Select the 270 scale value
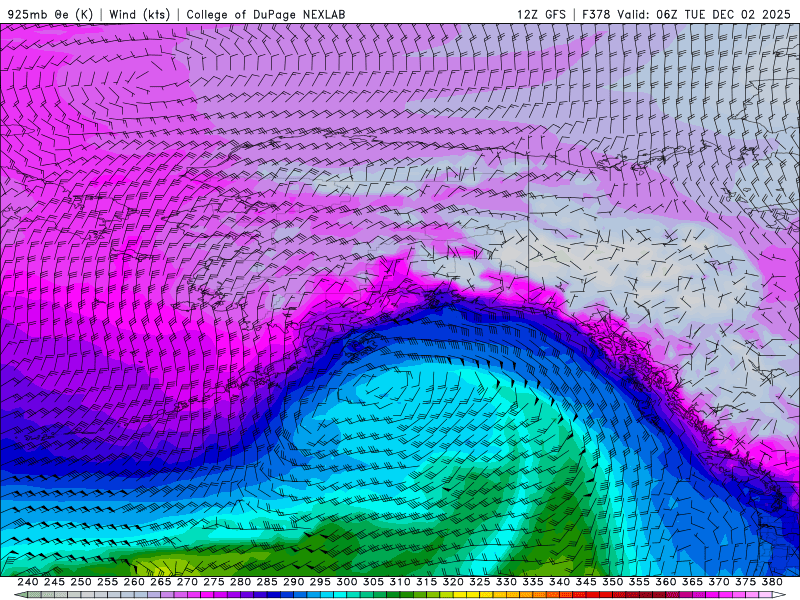 click(x=187, y=582)
